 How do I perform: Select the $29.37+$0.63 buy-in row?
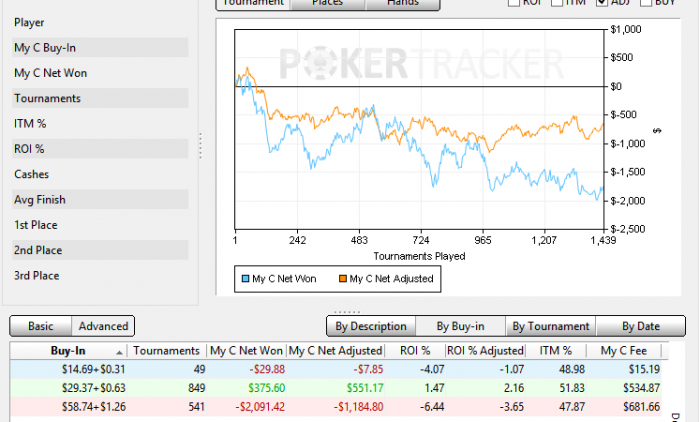[336, 388]
